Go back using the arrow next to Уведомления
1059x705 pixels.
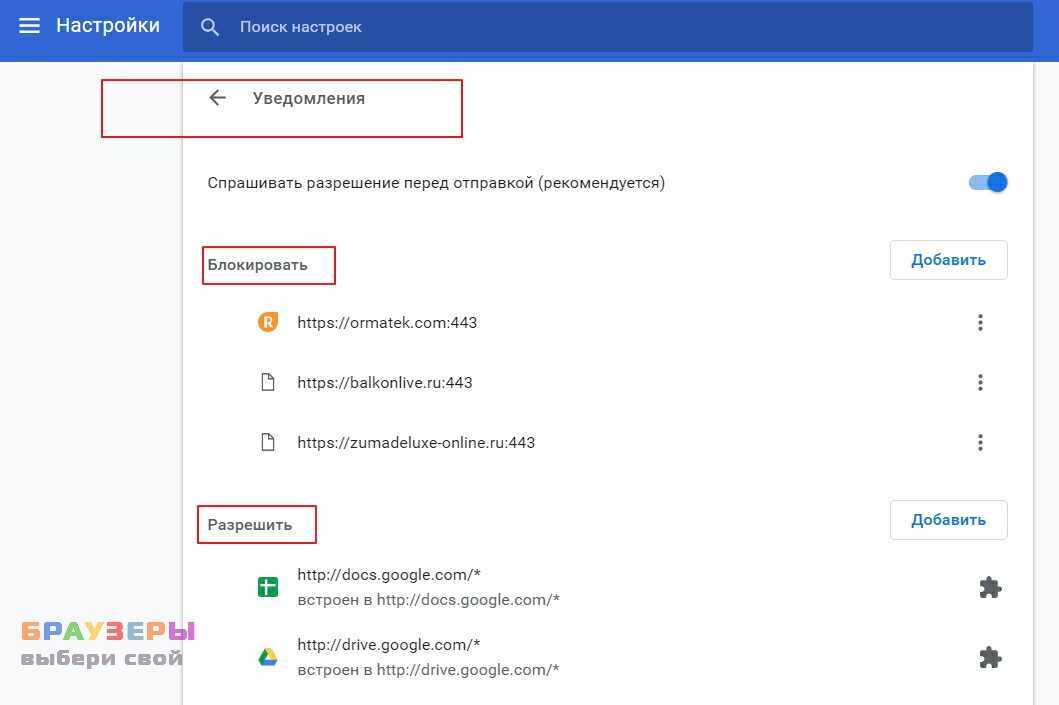point(217,98)
